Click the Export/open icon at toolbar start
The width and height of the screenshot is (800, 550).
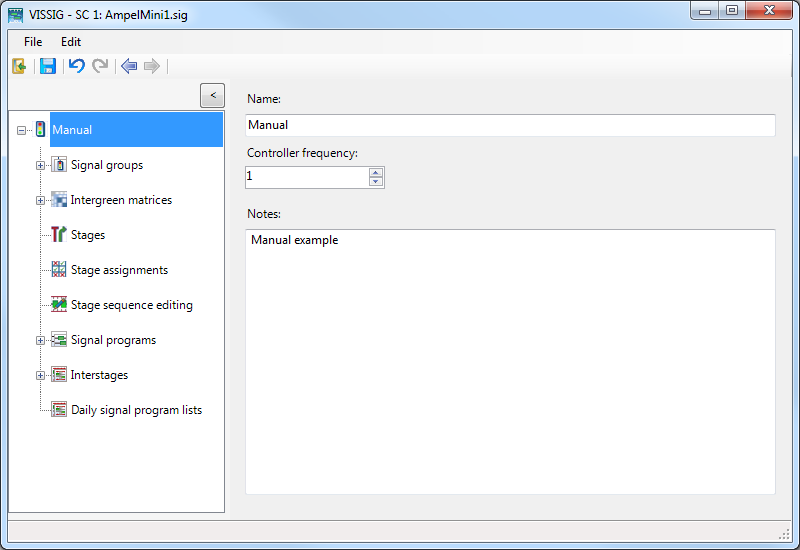point(20,66)
